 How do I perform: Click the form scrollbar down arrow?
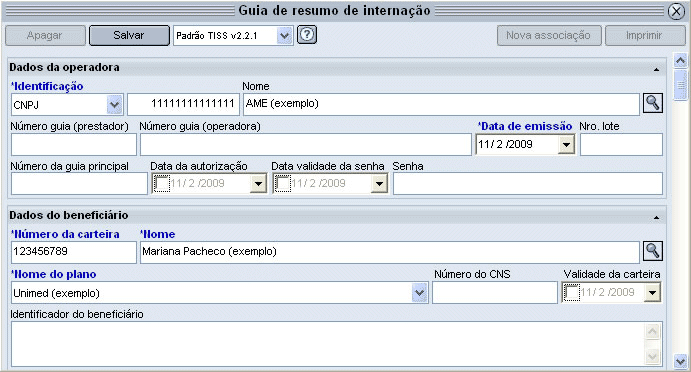point(680,361)
